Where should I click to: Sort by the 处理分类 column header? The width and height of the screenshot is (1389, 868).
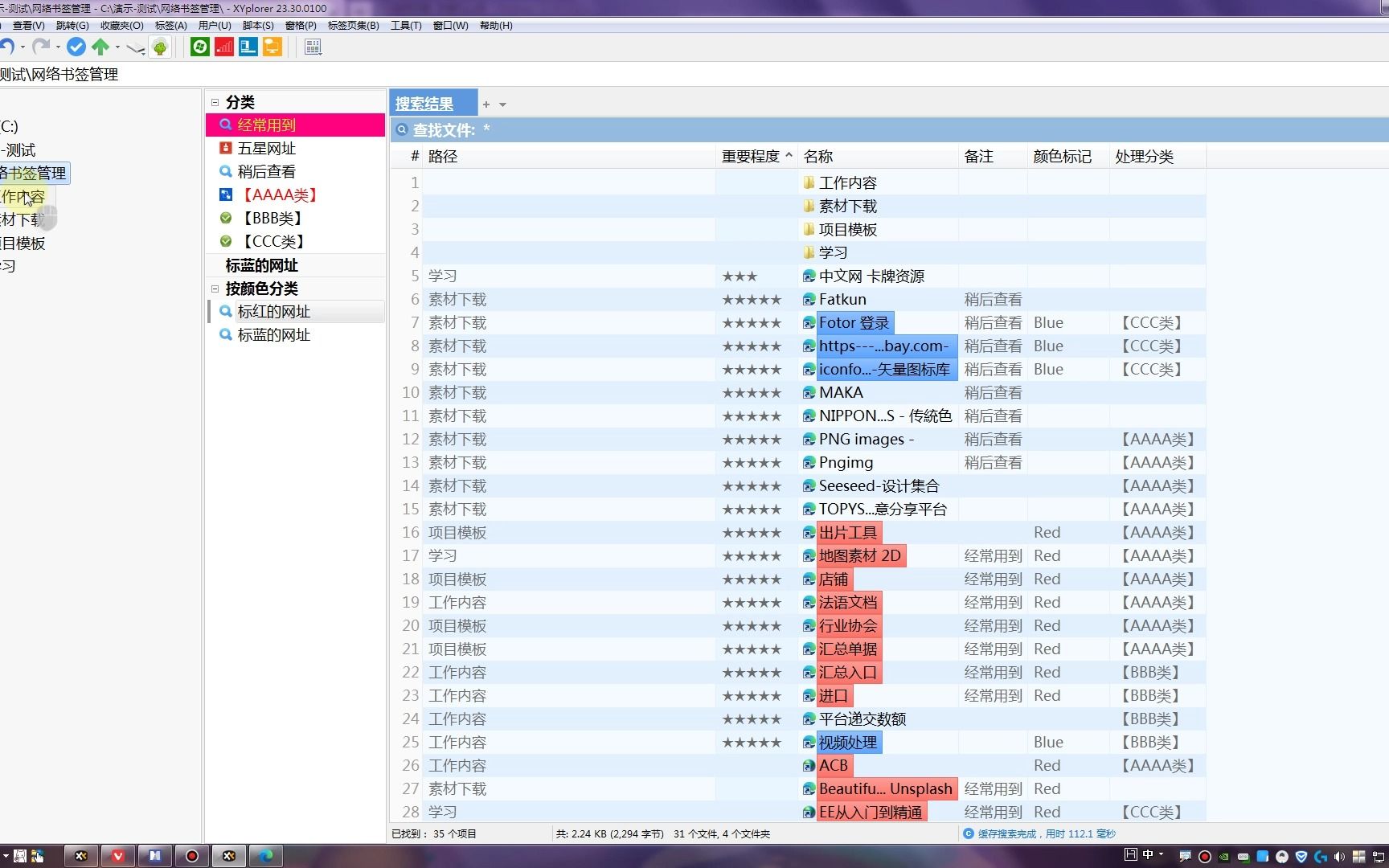pyautogui.click(x=1157, y=157)
